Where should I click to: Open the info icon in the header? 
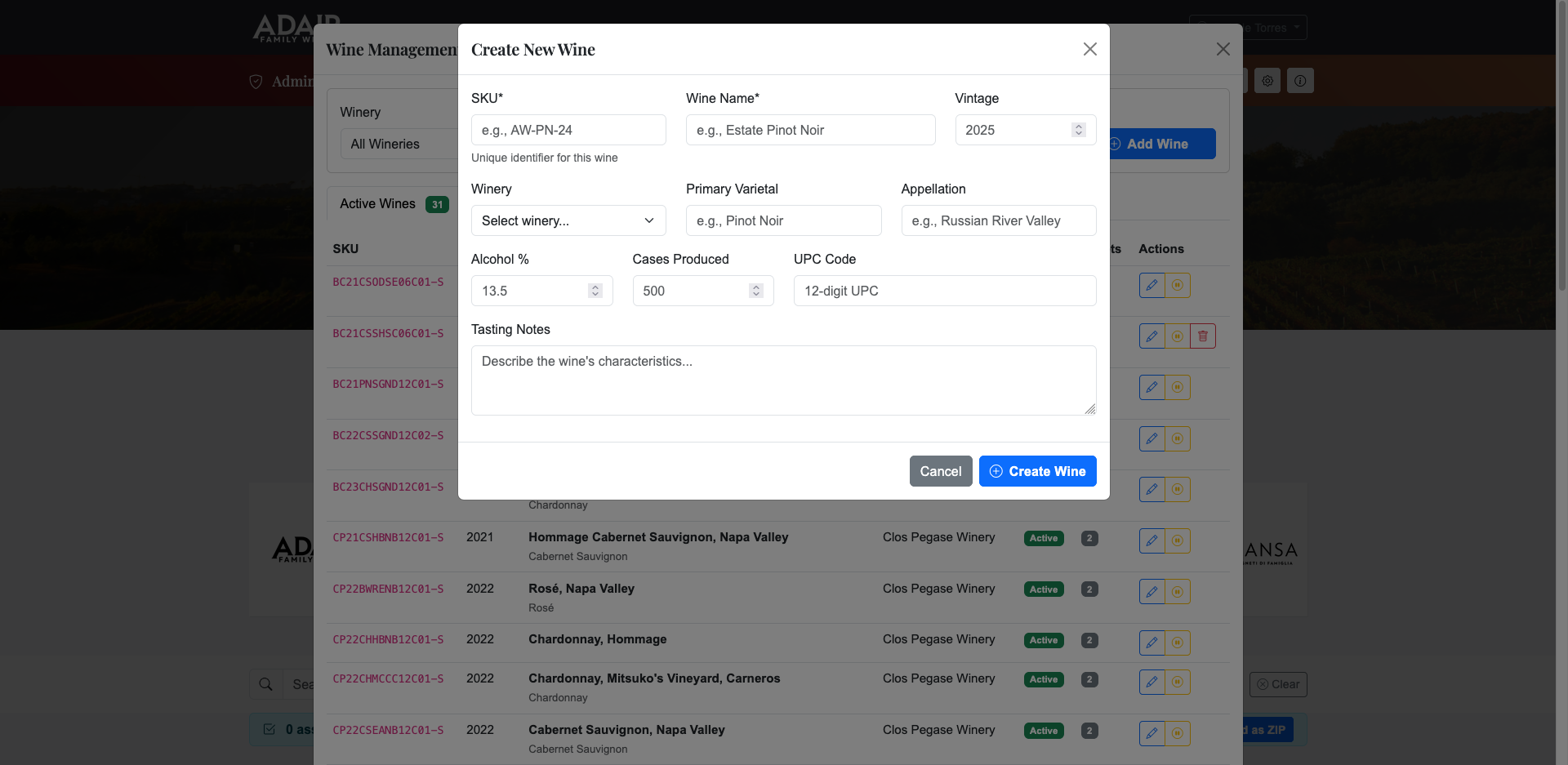(1300, 81)
